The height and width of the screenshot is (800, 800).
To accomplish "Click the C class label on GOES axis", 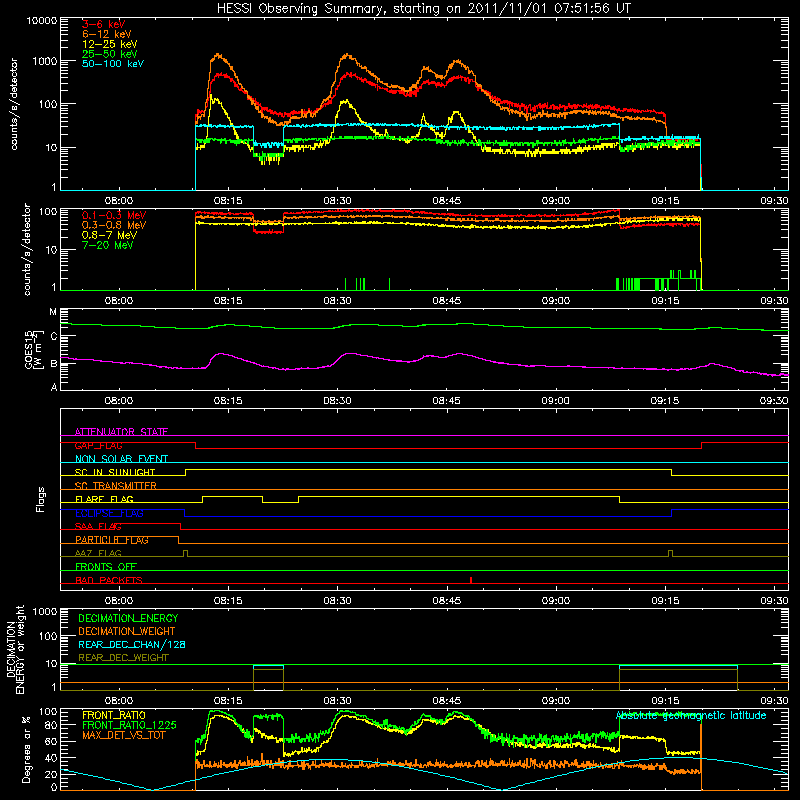I will click(54, 337).
